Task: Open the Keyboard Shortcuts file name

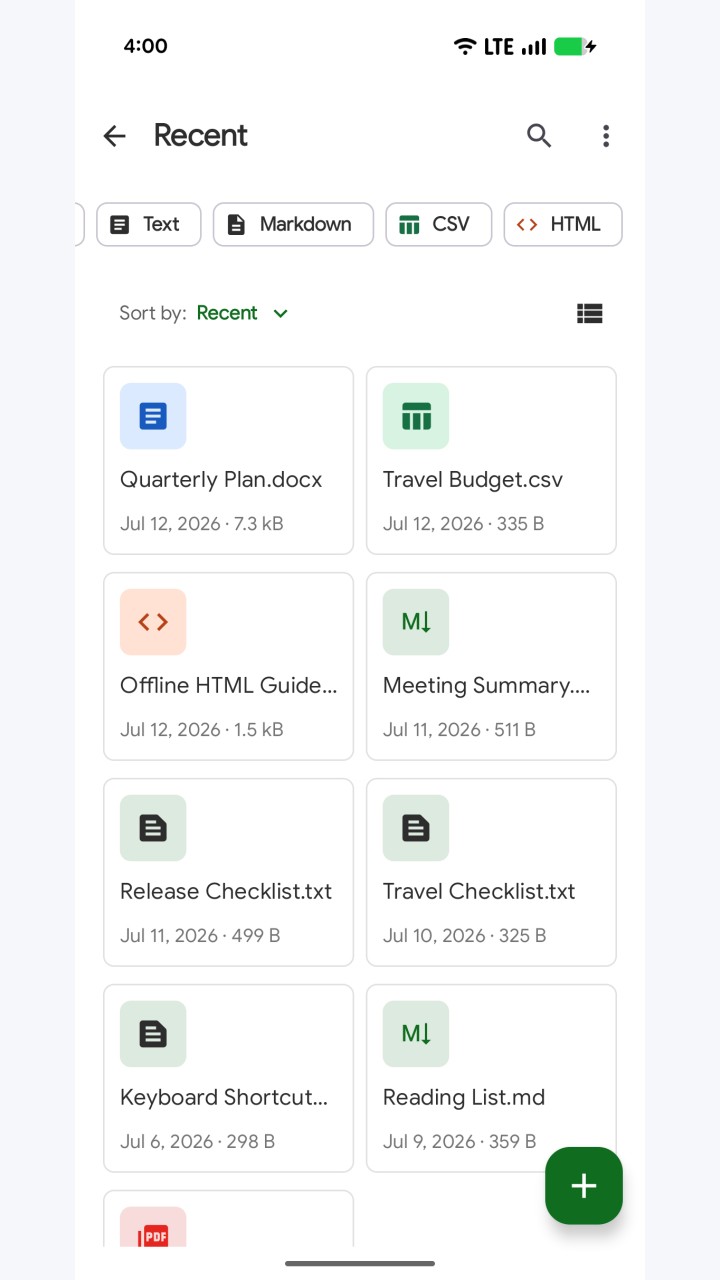Action: 224,1098
